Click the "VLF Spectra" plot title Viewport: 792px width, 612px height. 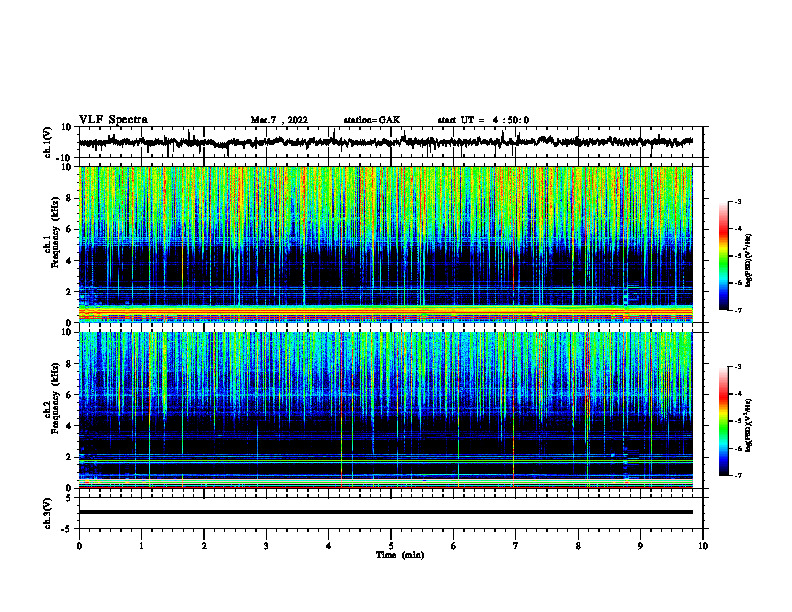113,119
